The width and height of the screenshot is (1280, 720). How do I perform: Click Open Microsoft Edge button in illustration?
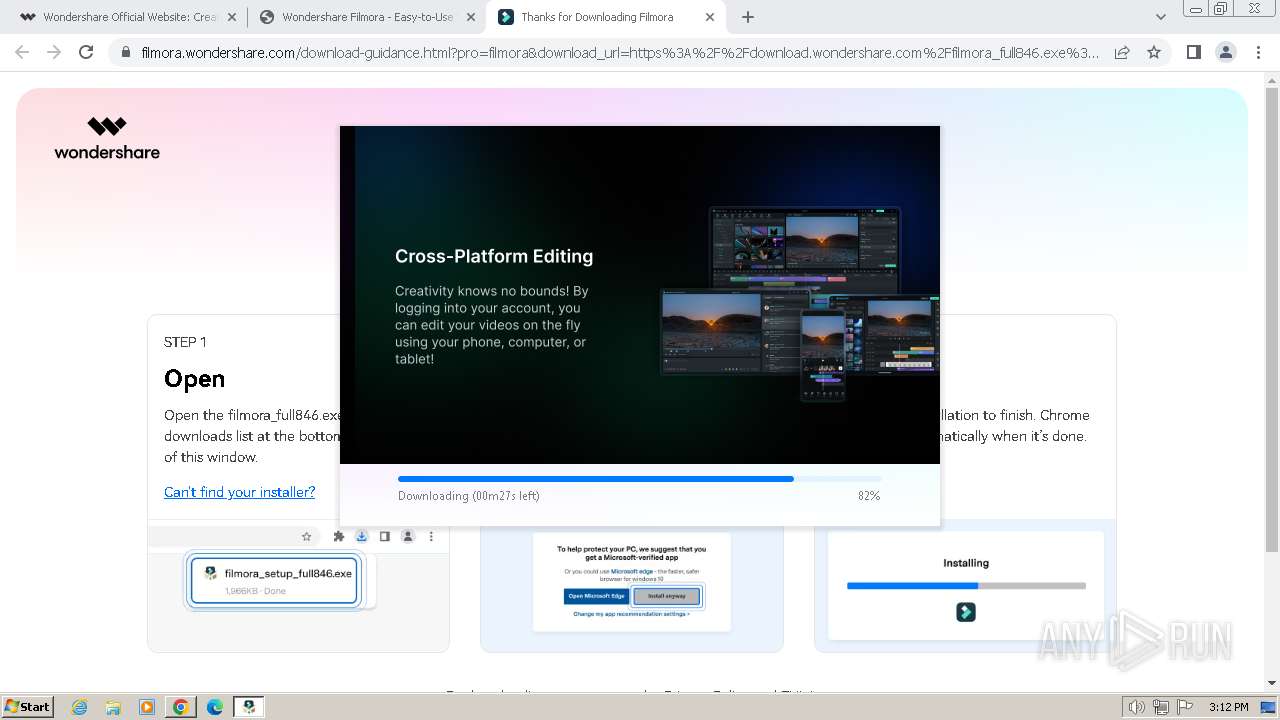click(x=596, y=596)
